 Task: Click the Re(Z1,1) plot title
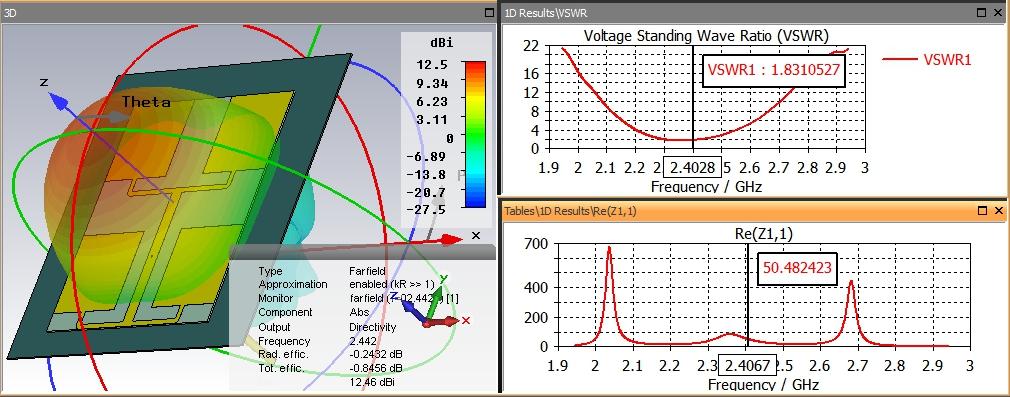763,234
